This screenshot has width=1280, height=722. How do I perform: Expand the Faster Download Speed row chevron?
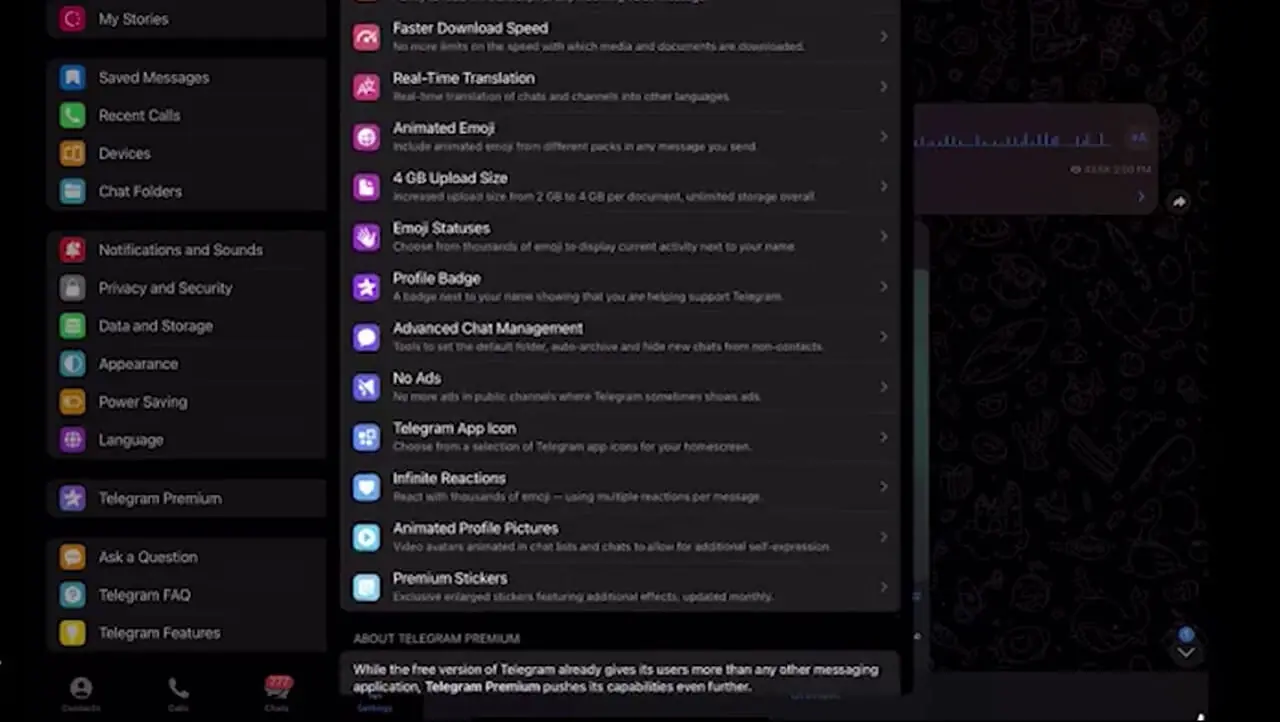coord(884,37)
